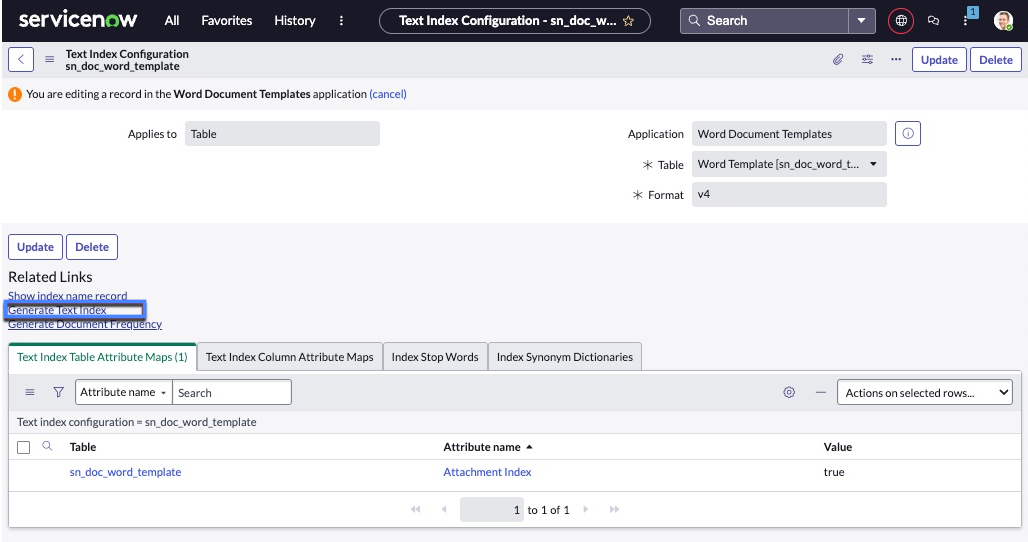Show Application record info icon
This screenshot has width=1028, height=542.
907,134
